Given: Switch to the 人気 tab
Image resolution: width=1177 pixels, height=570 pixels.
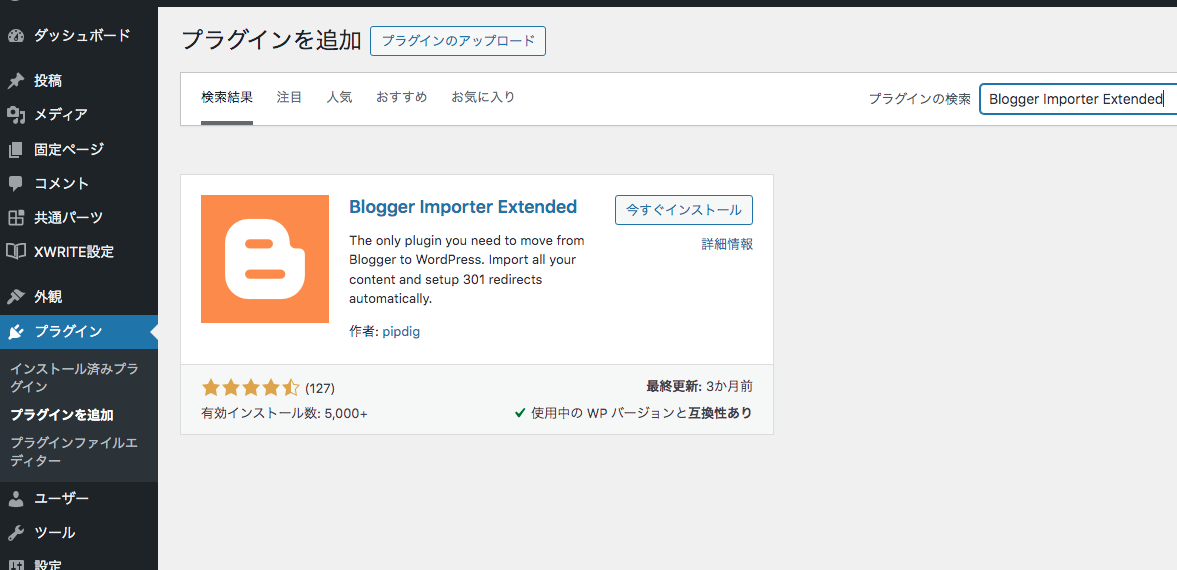Looking at the screenshot, I should click(339, 97).
